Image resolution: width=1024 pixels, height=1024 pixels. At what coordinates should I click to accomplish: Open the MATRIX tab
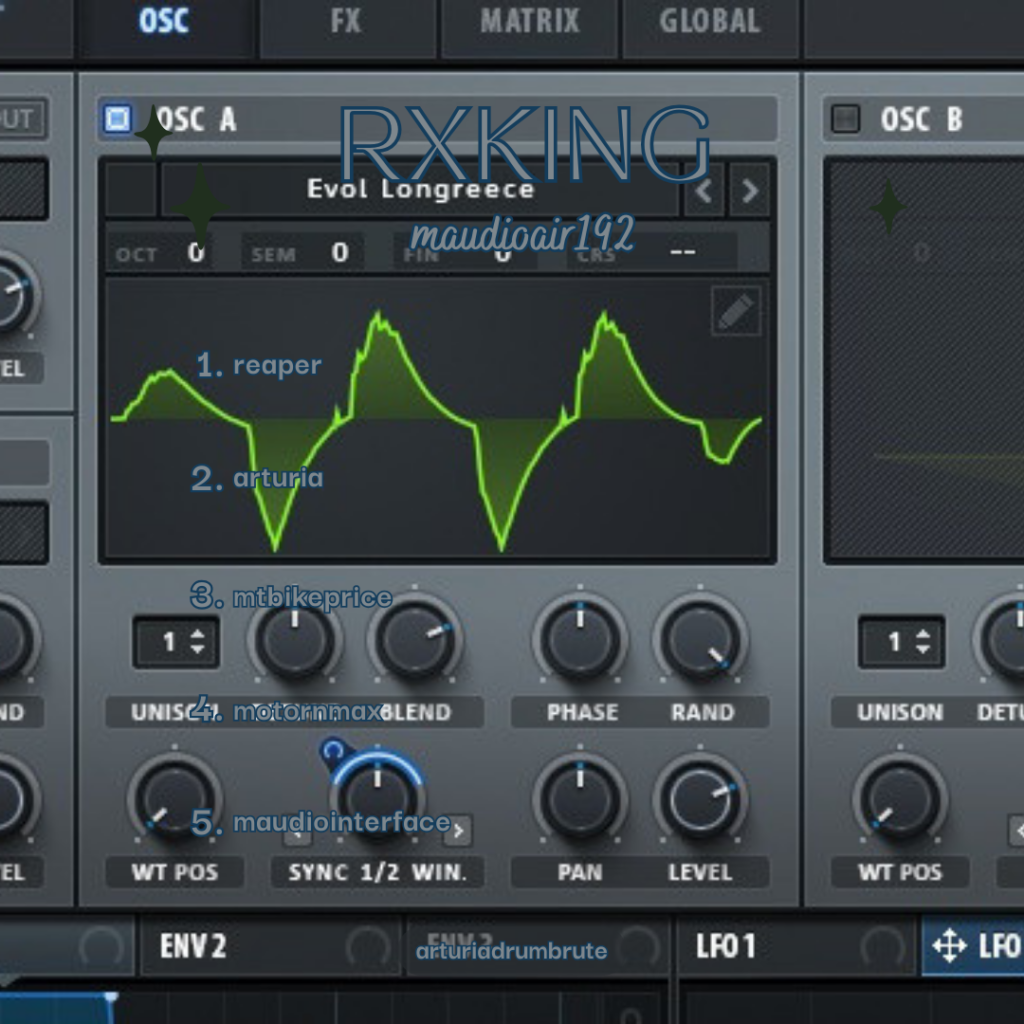(530, 21)
